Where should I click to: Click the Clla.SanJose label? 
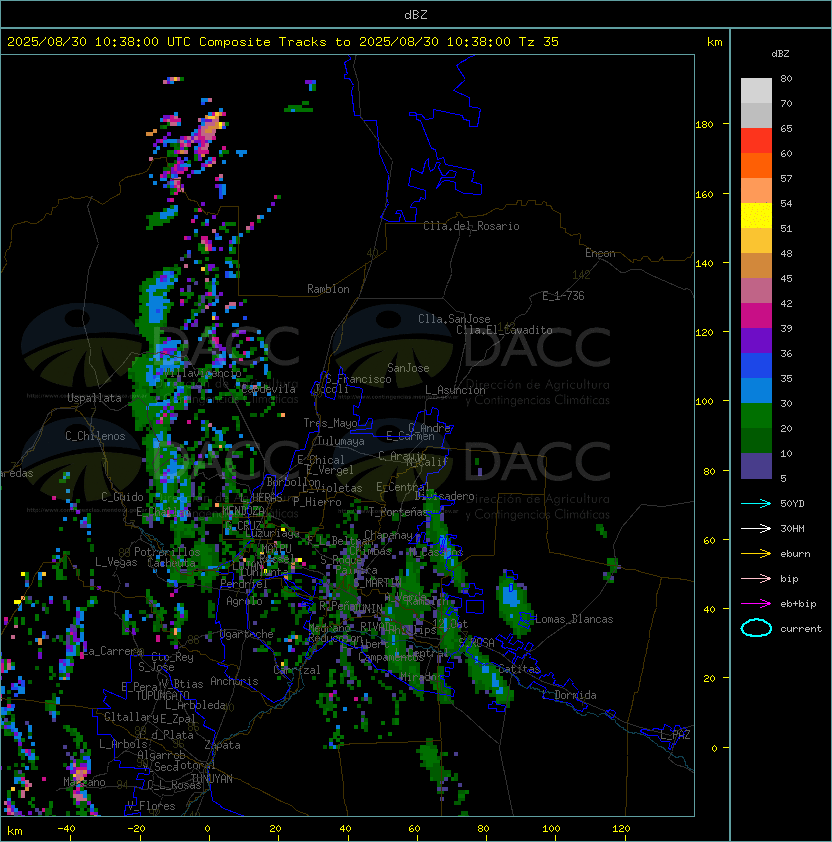pyautogui.click(x=454, y=319)
